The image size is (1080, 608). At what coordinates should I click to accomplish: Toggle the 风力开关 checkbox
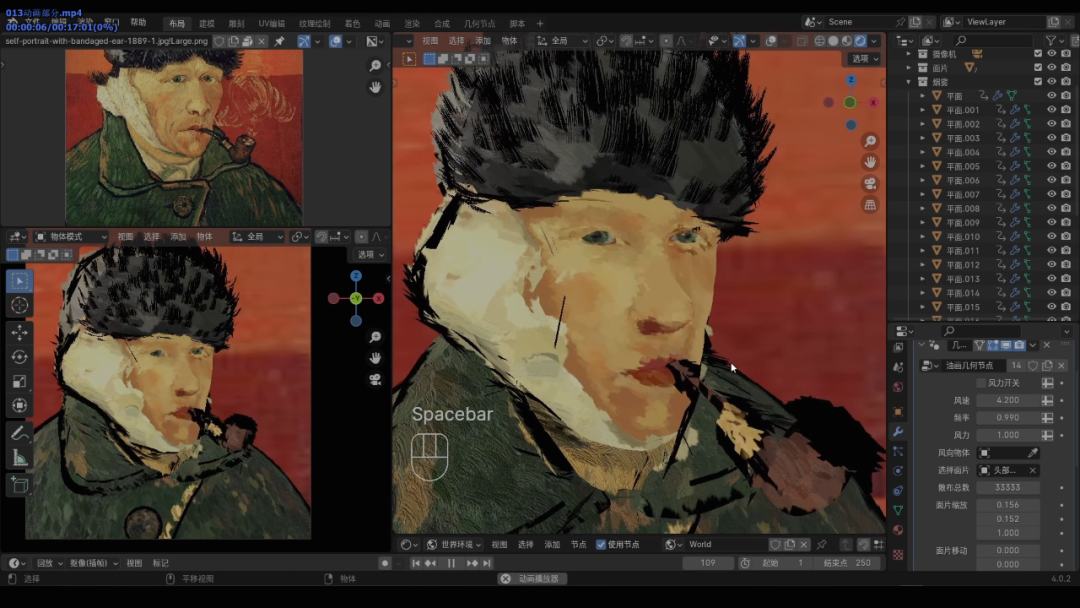click(981, 383)
